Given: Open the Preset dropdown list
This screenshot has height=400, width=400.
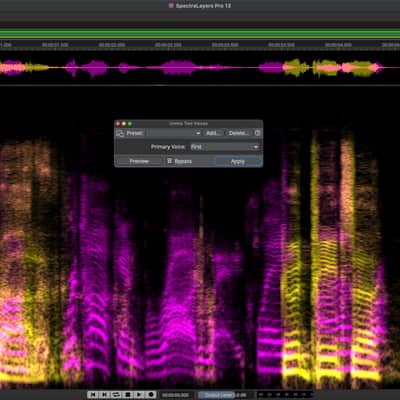Looking at the screenshot, I should [174, 133].
